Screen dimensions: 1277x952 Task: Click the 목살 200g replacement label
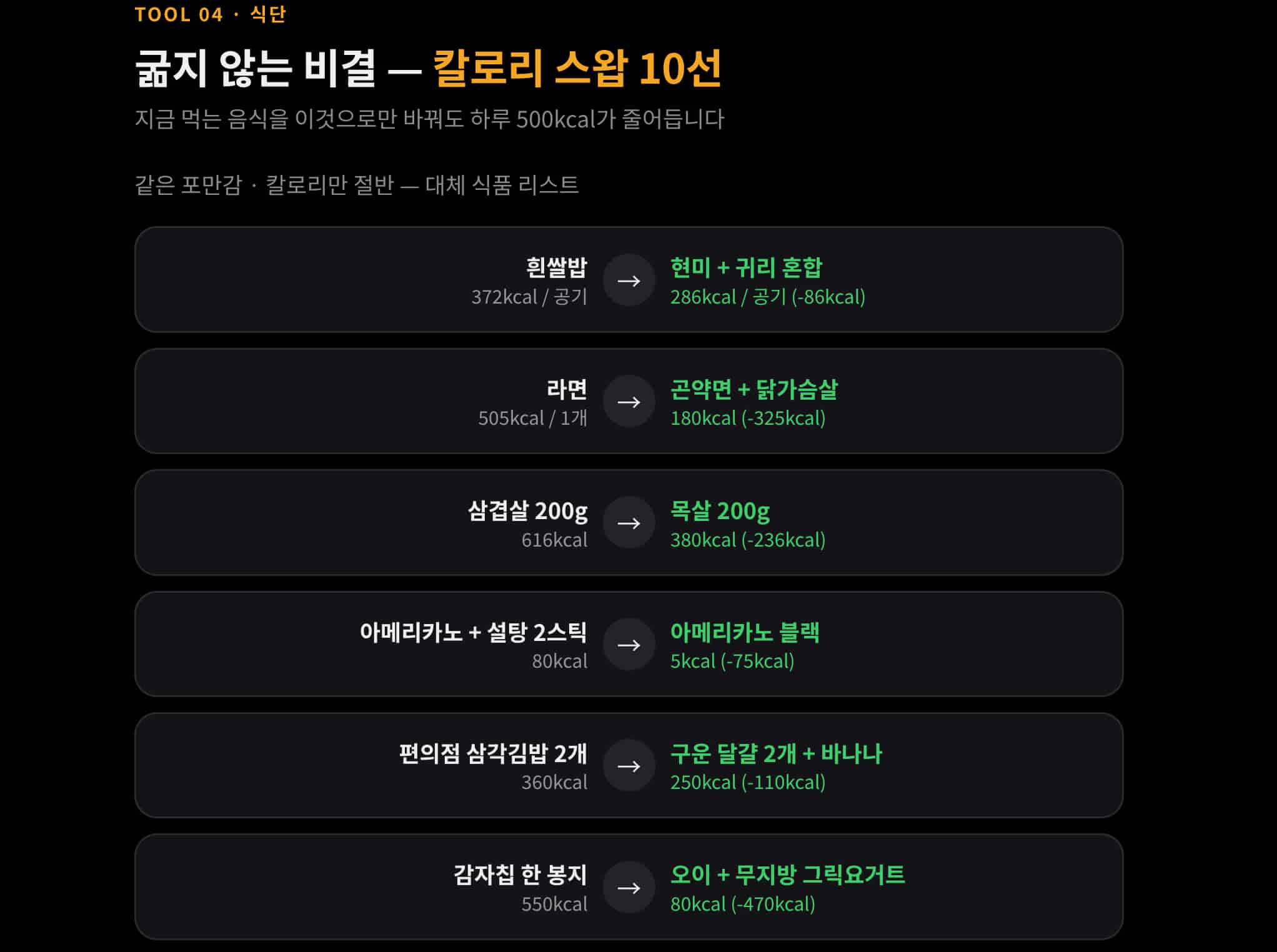(720, 511)
